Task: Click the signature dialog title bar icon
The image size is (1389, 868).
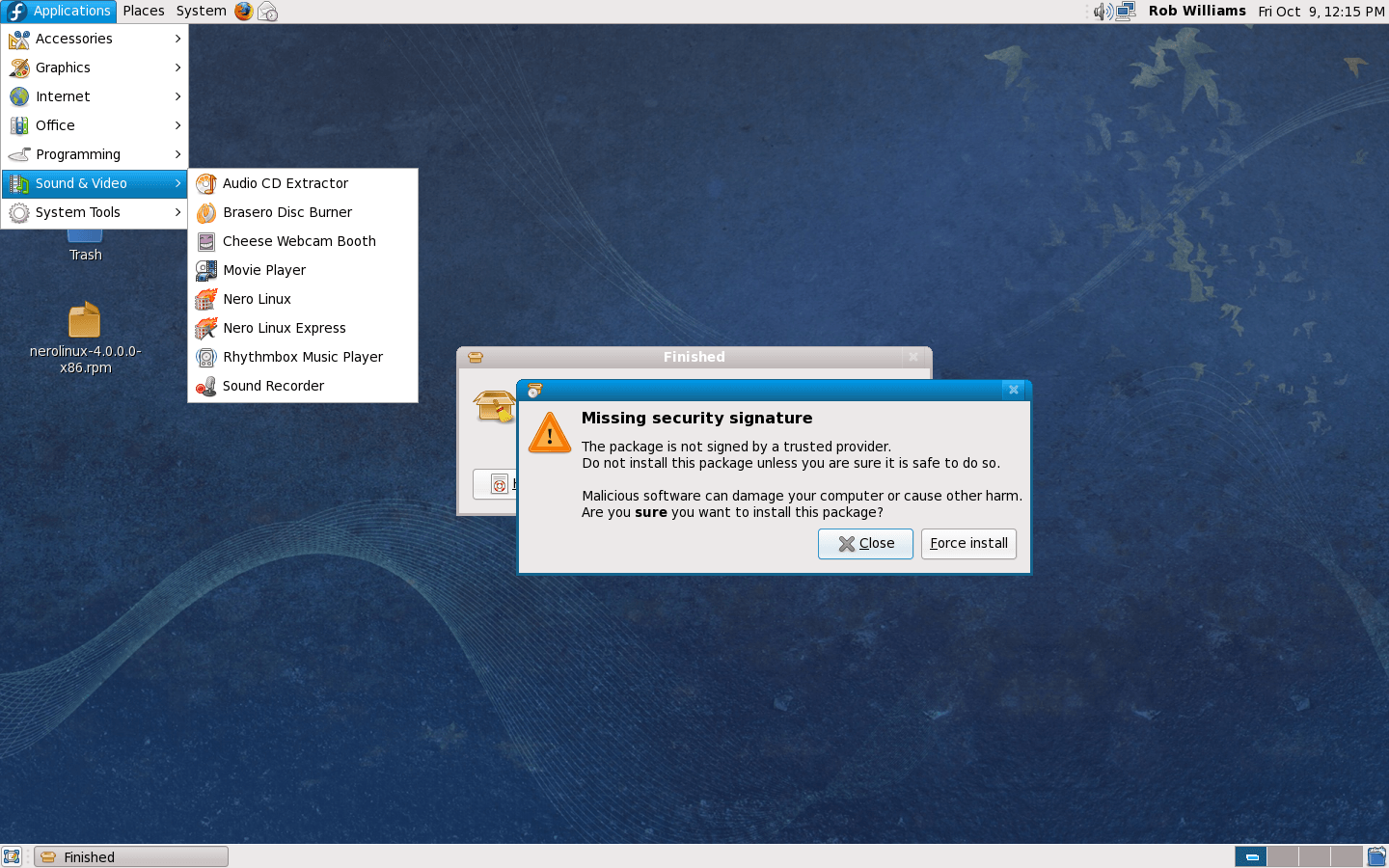Action: click(534, 391)
